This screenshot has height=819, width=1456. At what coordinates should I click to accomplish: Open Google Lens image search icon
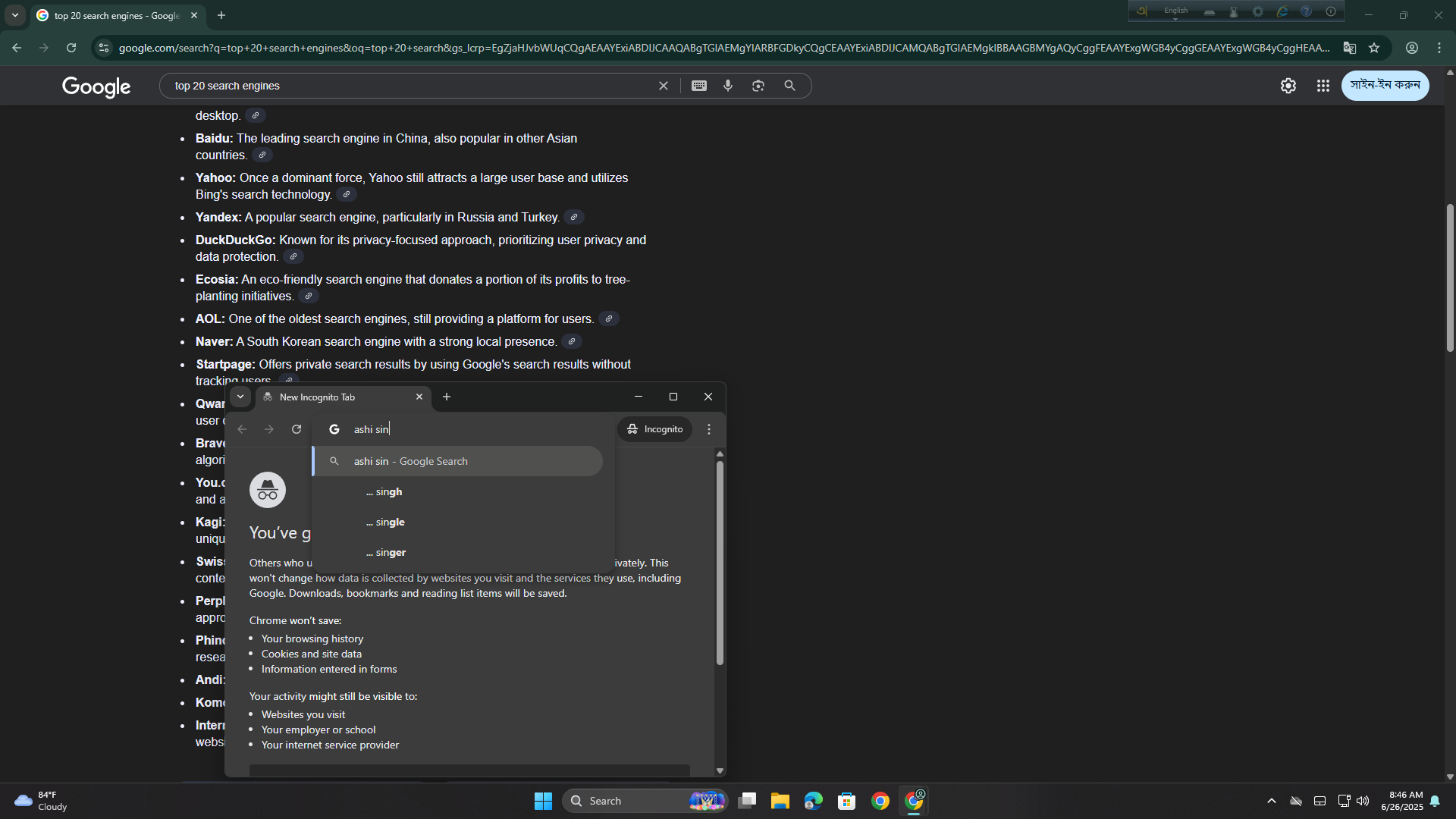(758, 86)
